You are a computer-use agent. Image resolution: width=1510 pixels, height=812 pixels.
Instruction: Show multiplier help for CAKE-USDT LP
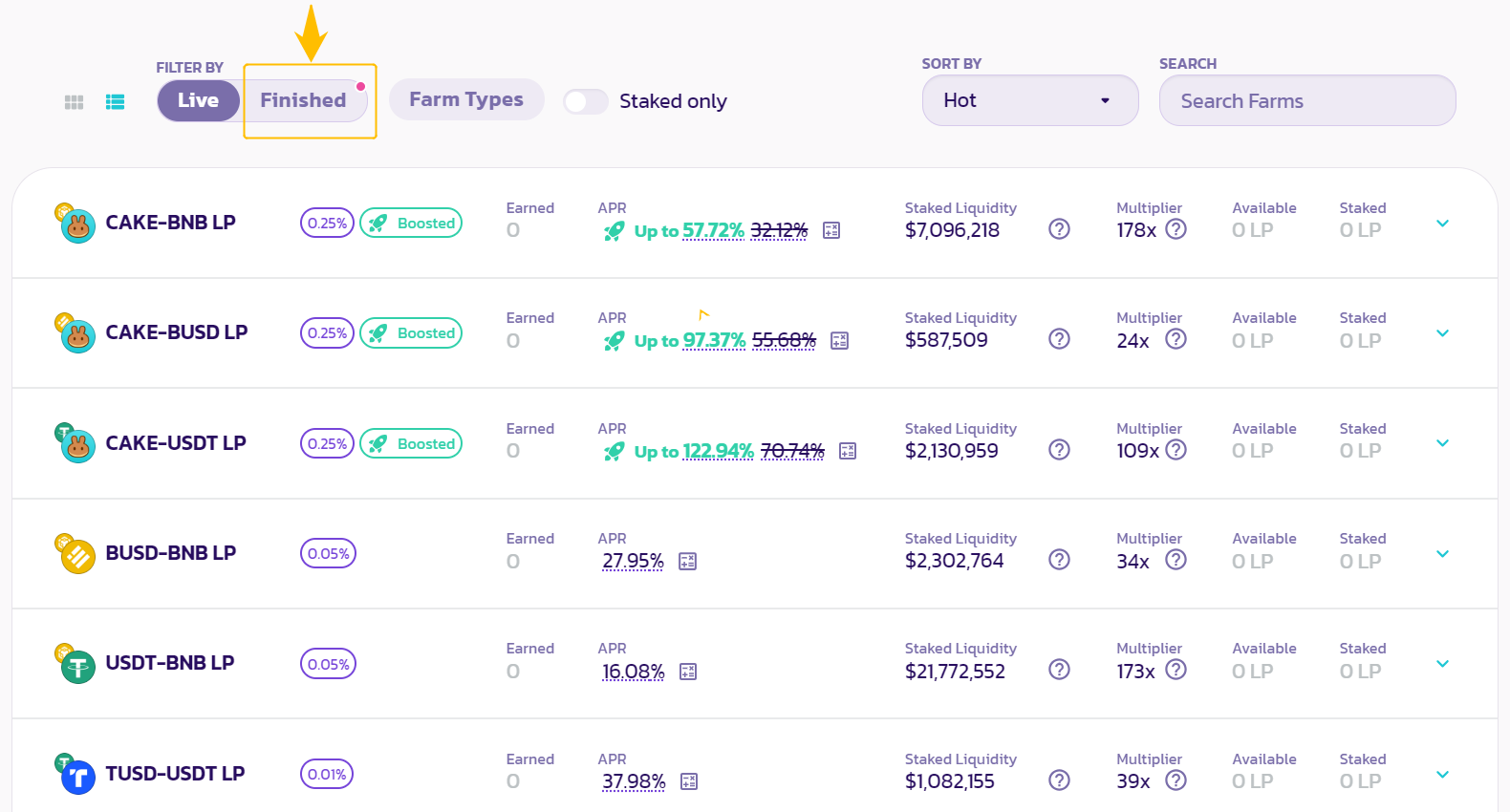point(1176,450)
